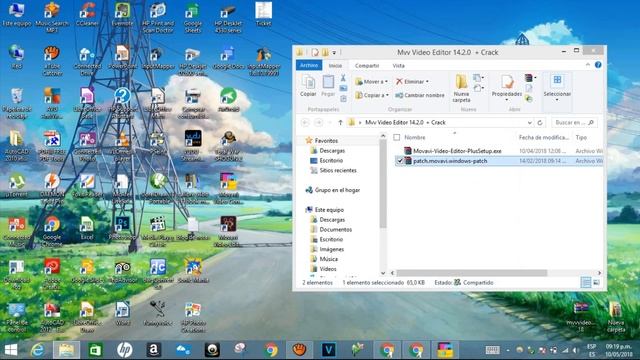Open Grupo en el hogar
The height and width of the screenshot is (360, 640).
click(337, 190)
